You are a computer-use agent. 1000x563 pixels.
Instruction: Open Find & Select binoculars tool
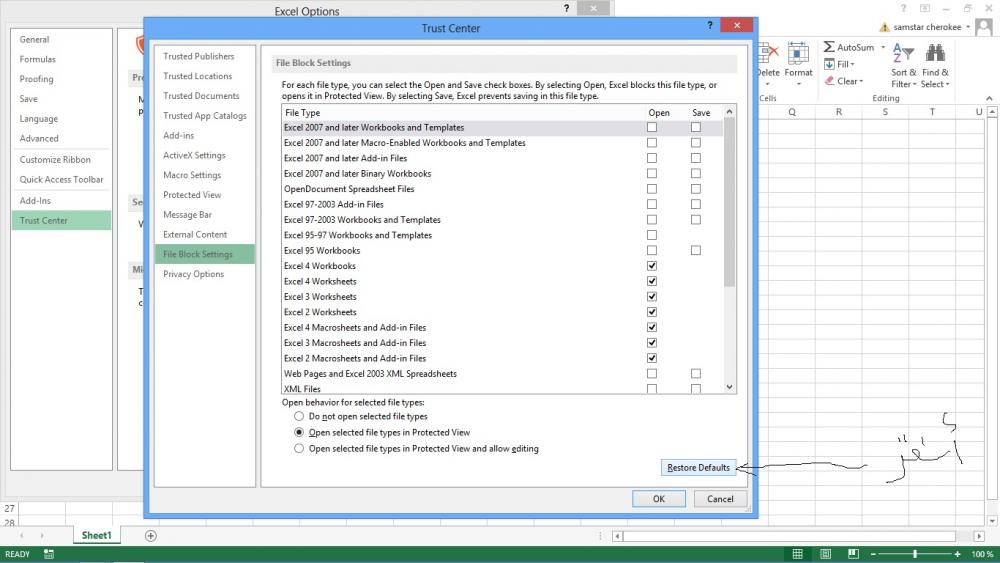(935, 66)
